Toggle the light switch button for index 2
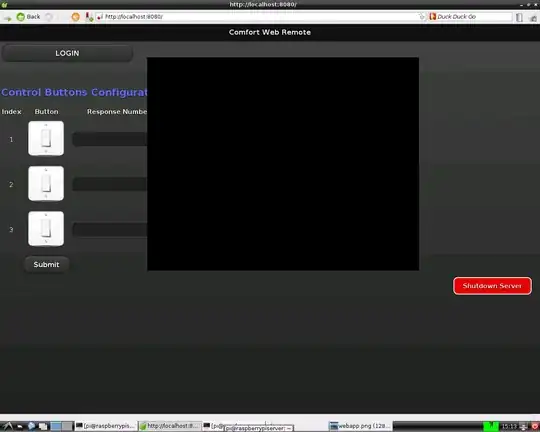This screenshot has width=540, height=432. coord(46,184)
